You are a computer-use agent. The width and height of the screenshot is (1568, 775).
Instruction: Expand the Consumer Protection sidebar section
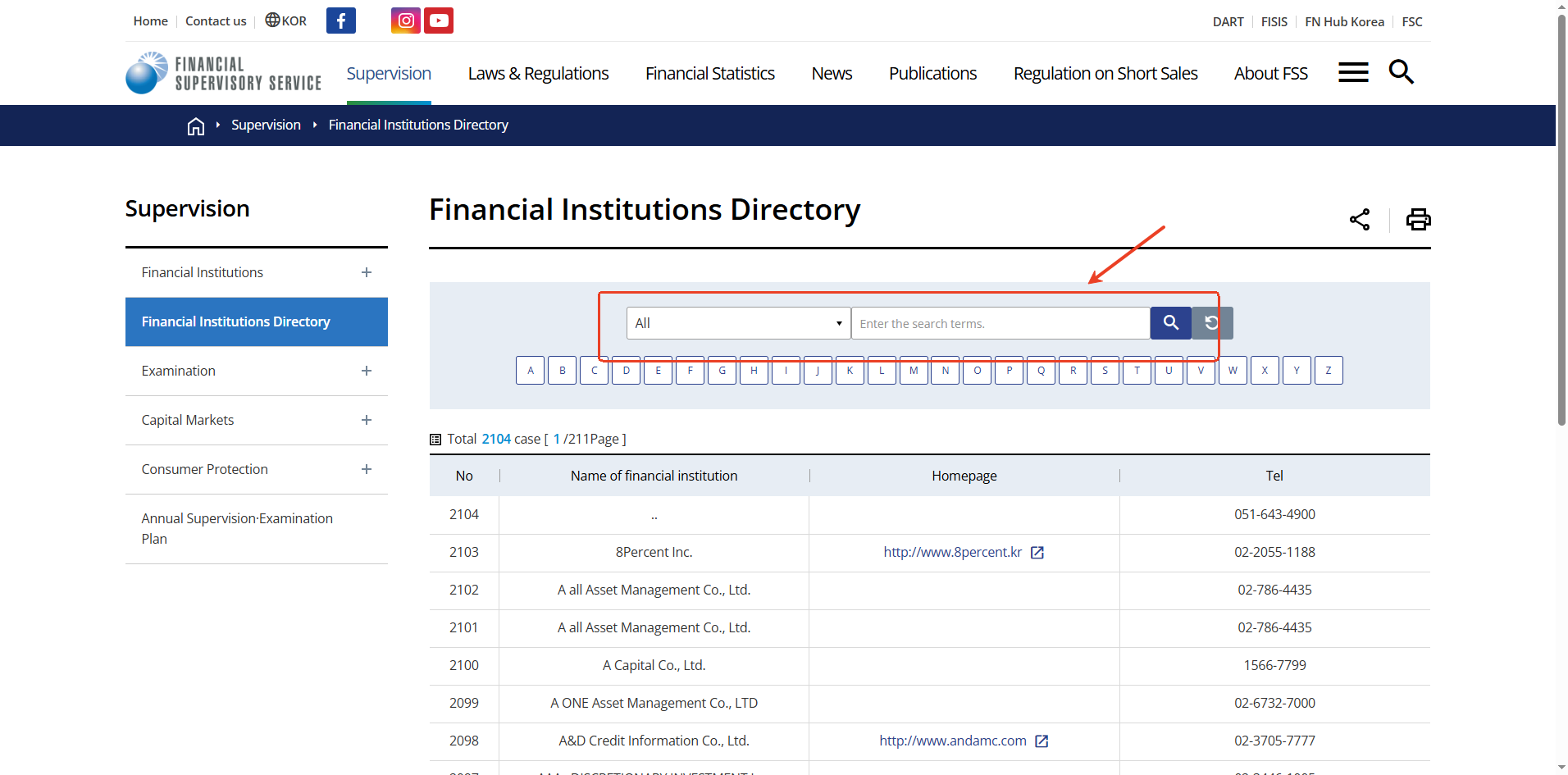pos(367,469)
